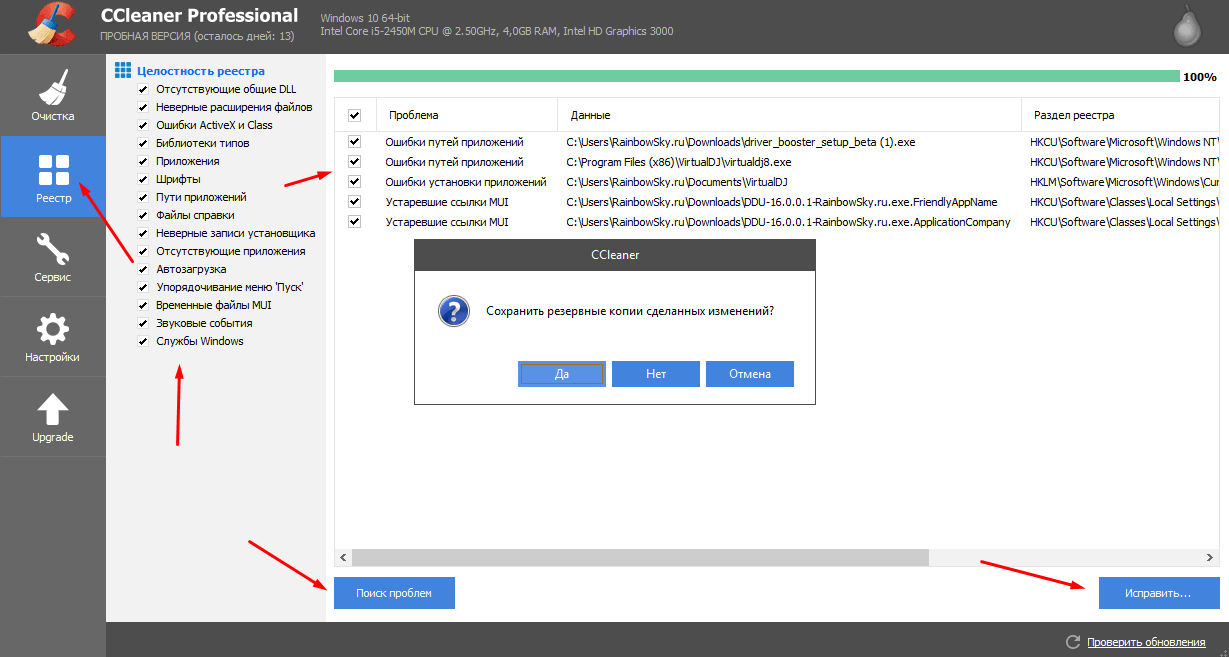Click the Поиск проблем button
This screenshot has height=657, width=1229.
point(394,593)
